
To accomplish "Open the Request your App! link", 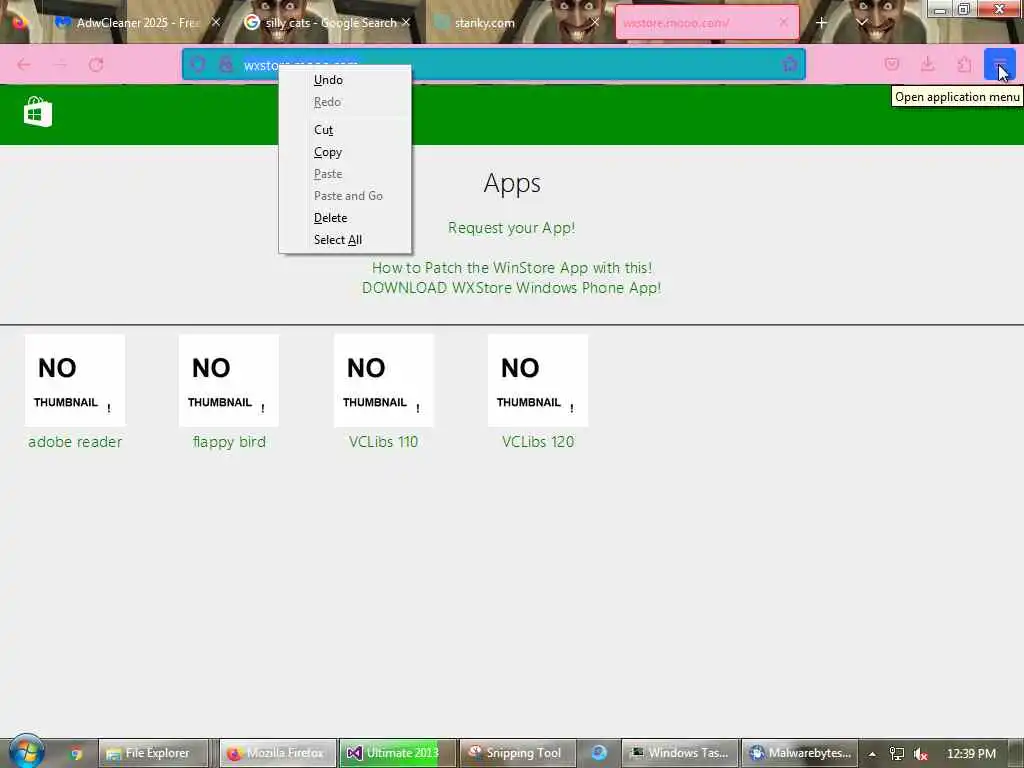I will click(x=511, y=228).
